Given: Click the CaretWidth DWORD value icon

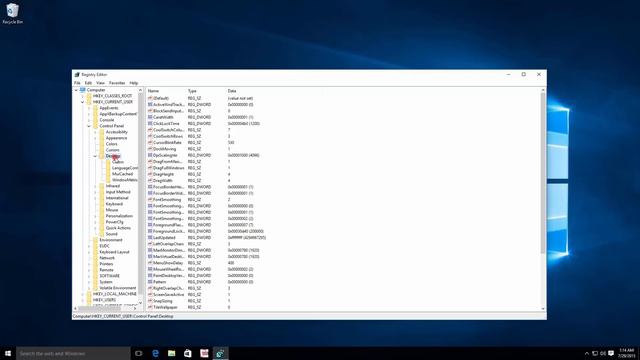Looking at the screenshot, I should point(150,117).
